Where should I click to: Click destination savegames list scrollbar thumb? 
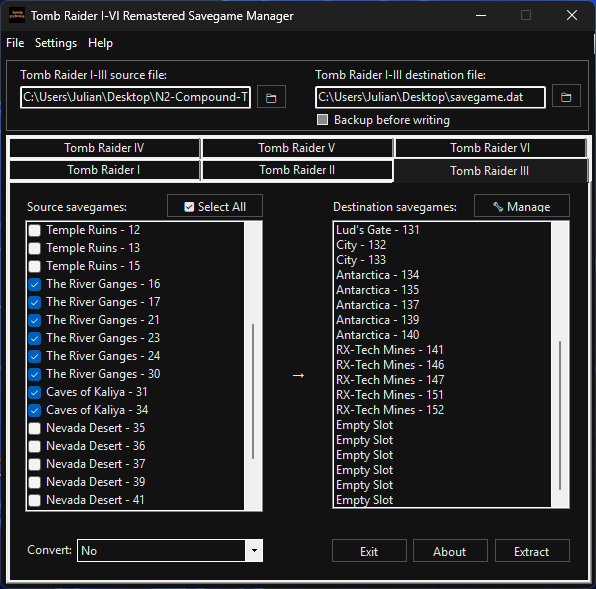coord(560,415)
